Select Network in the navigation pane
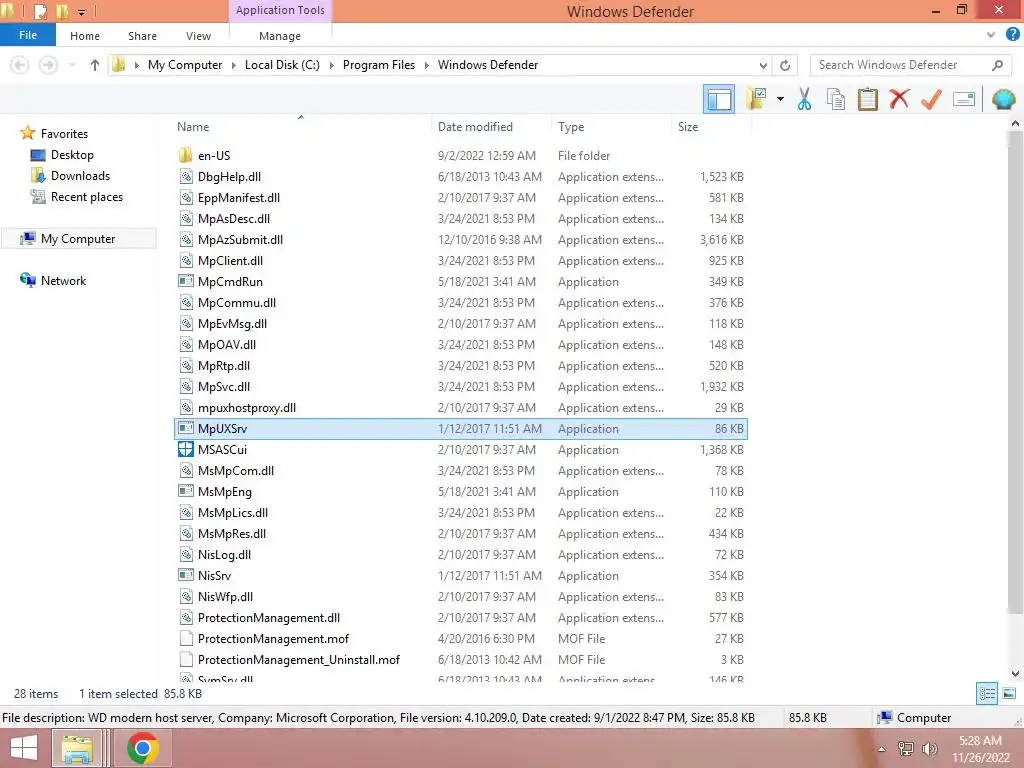The image size is (1024, 768). (63, 281)
